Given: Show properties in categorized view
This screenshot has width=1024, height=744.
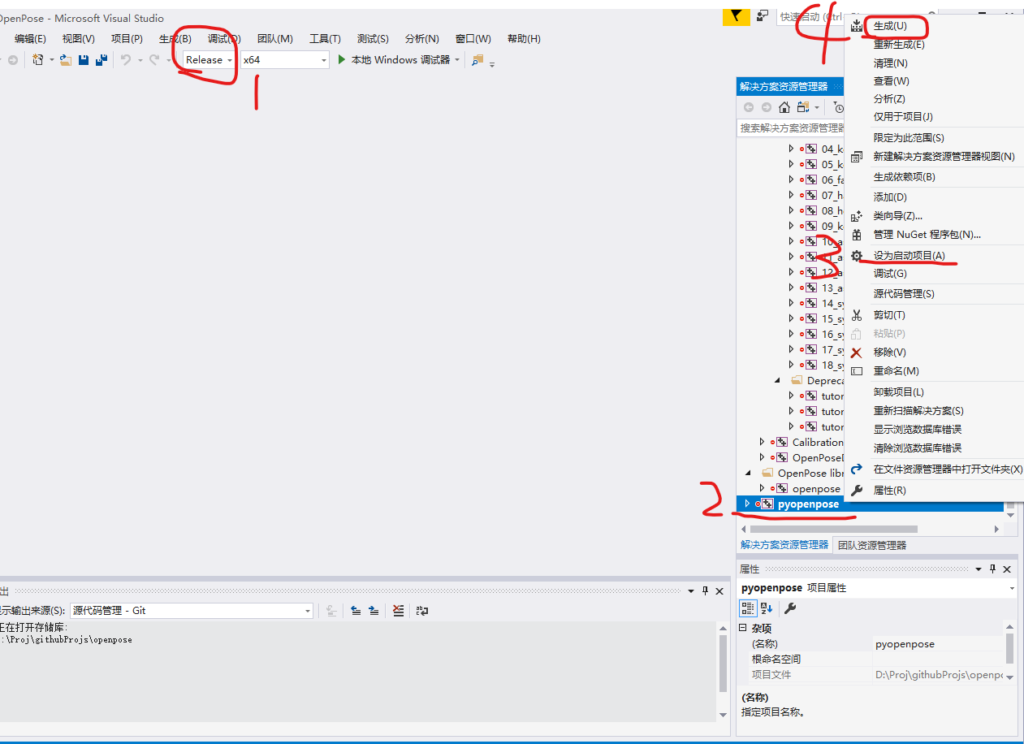Looking at the screenshot, I should [747, 608].
